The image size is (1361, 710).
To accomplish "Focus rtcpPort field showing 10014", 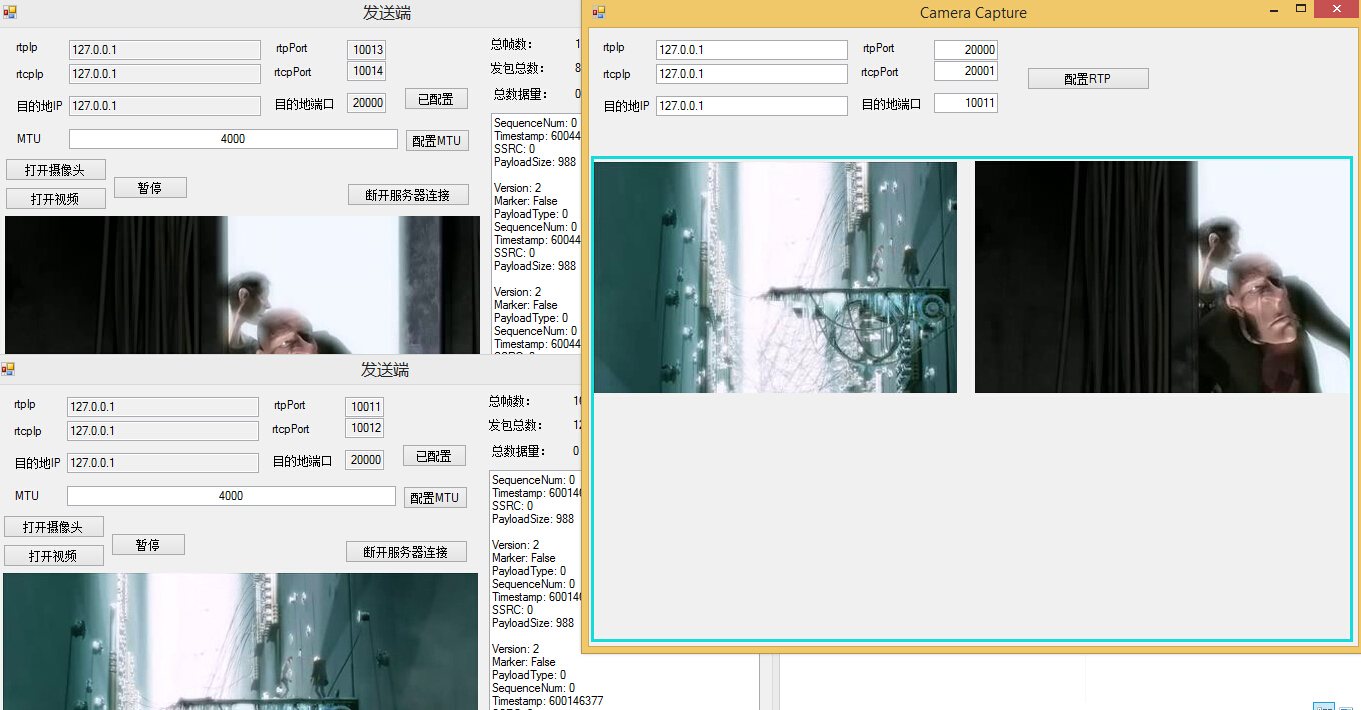I will (x=367, y=71).
